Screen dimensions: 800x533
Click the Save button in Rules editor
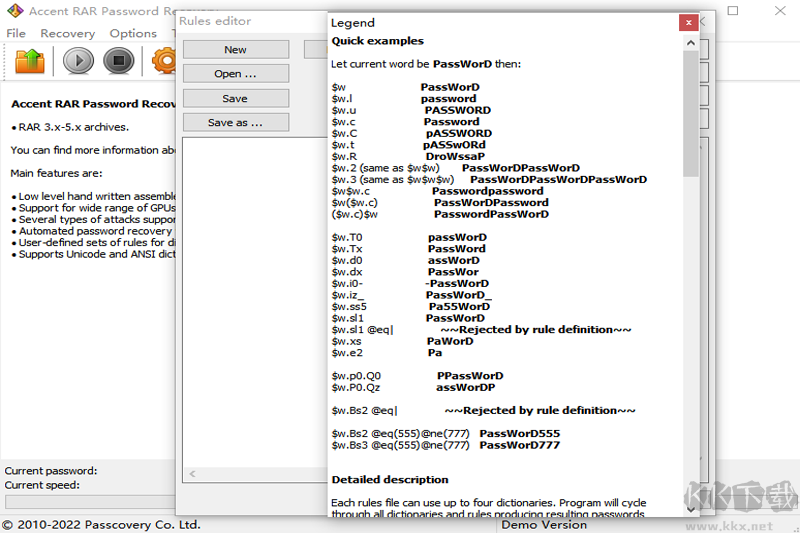pyautogui.click(x=235, y=98)
